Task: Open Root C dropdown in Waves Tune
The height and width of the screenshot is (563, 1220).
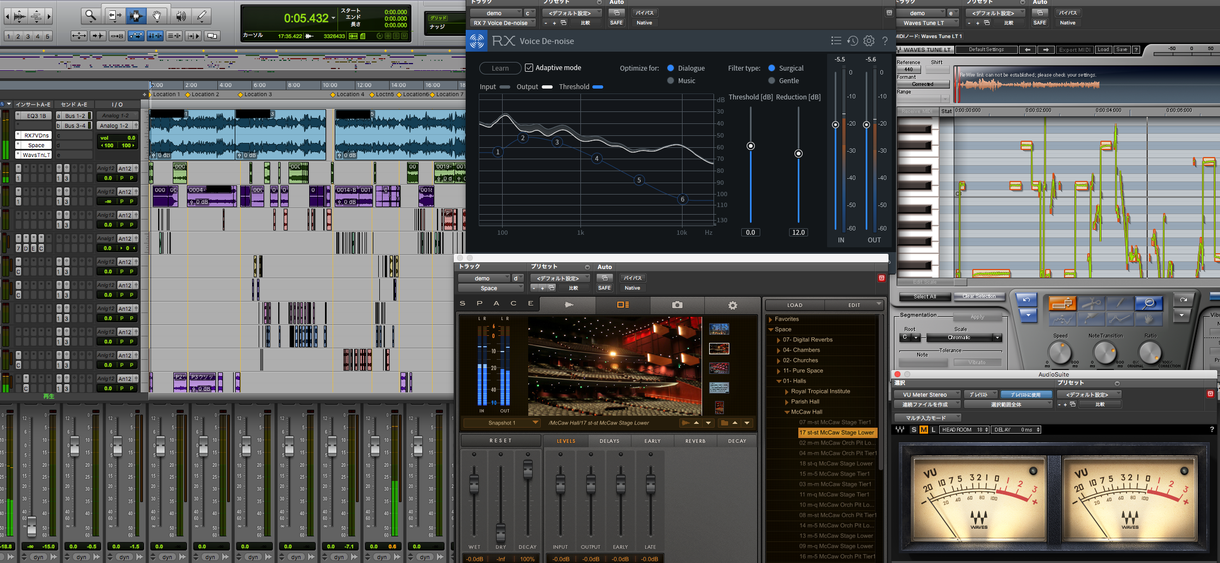Action: tap(911, 338)
